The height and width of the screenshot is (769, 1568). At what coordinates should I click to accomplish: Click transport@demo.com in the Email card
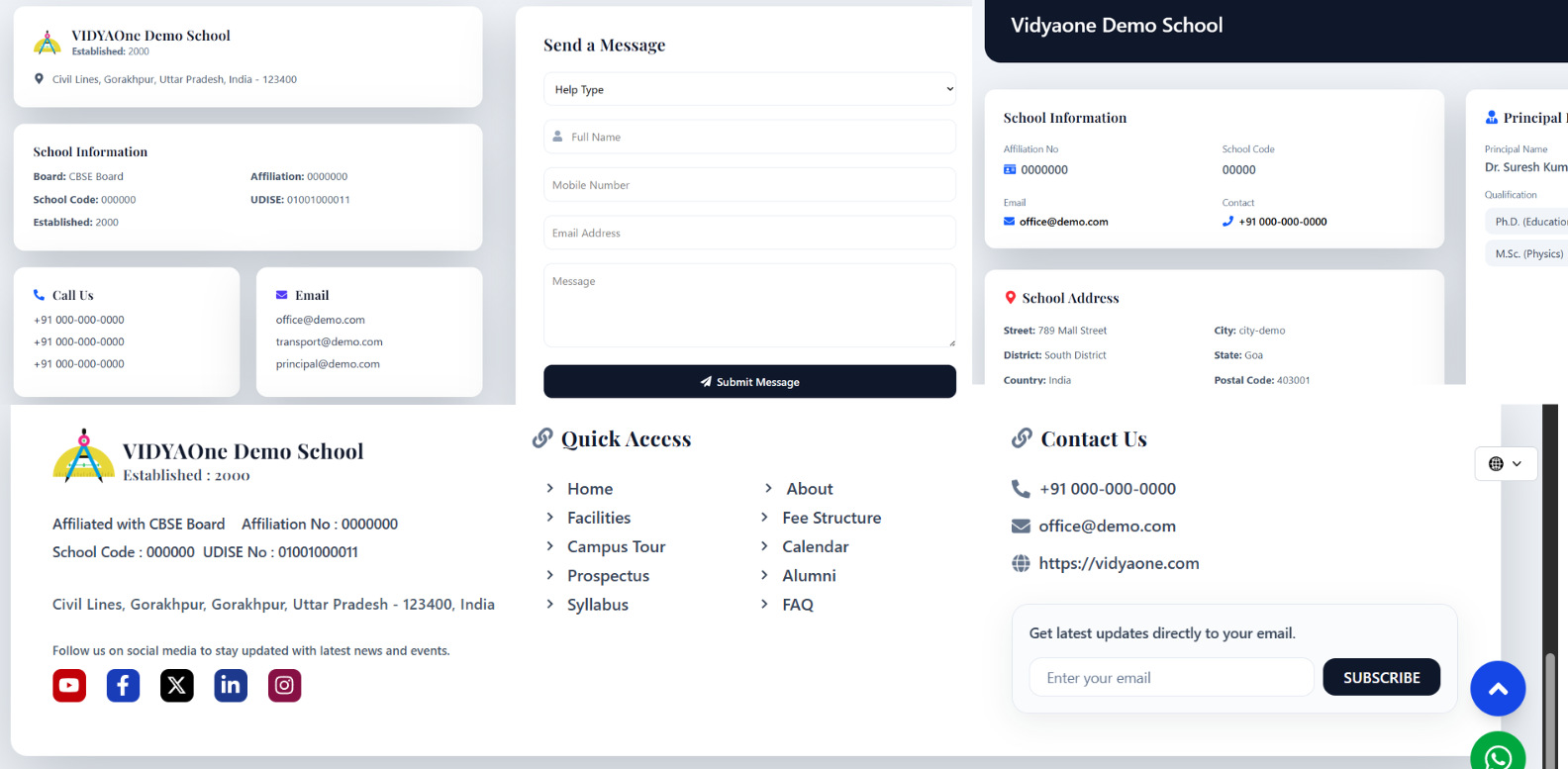click(329, 341)
